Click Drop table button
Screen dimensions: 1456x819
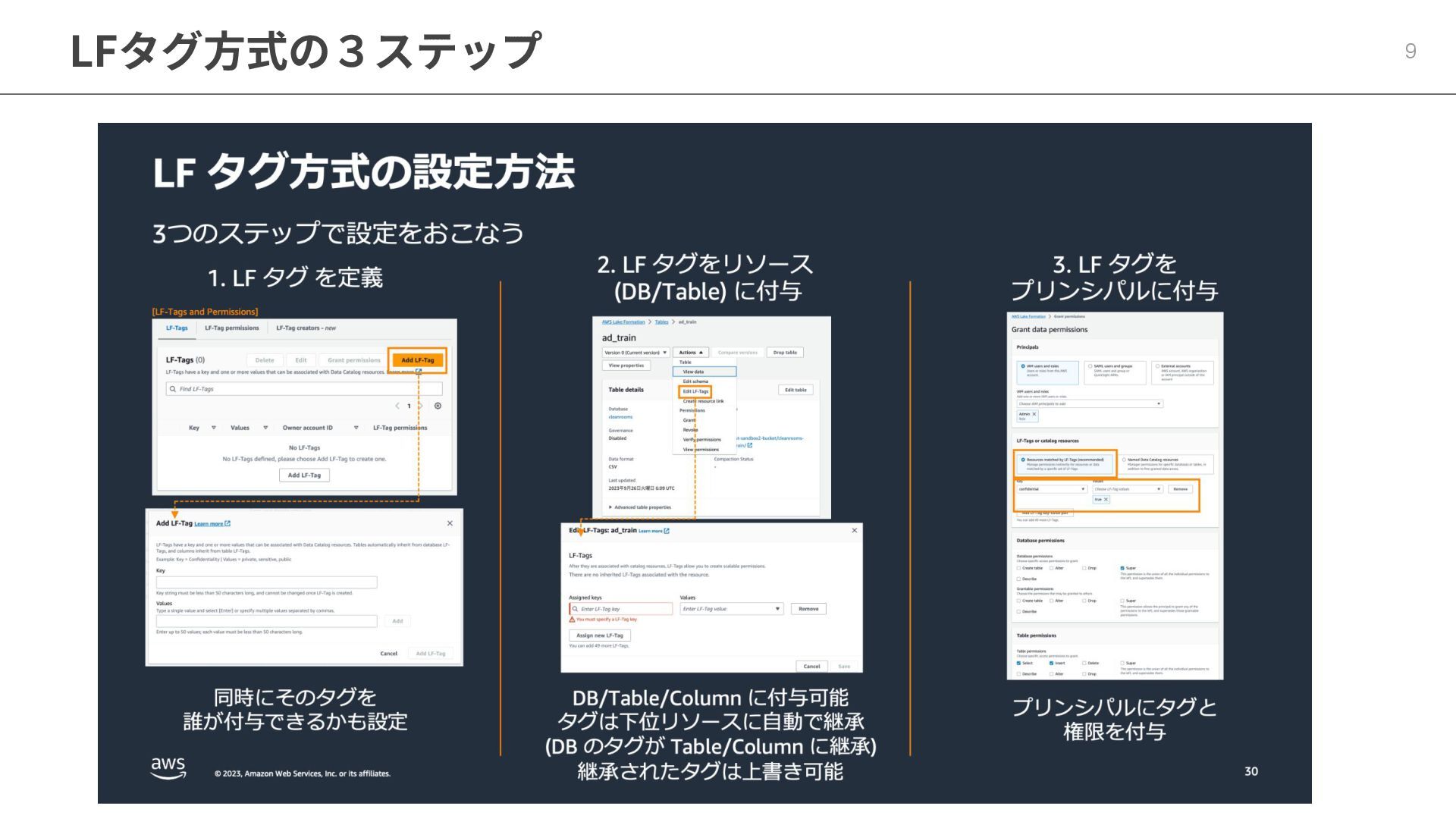(x=785, y=353)
